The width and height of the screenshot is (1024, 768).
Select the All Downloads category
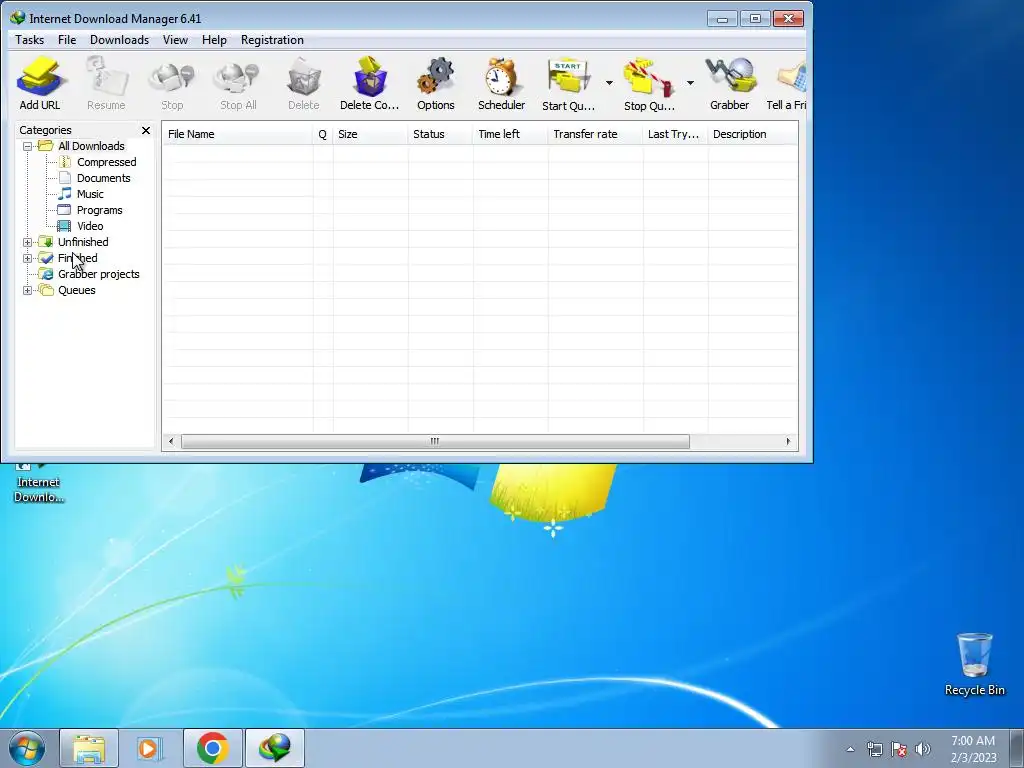tap(91, 146)
